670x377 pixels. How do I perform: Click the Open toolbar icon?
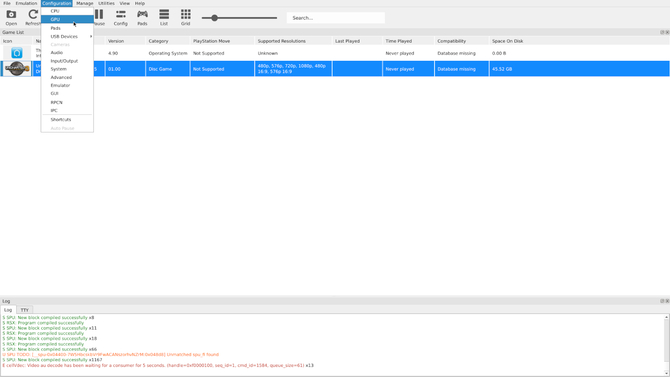(11, 18)
